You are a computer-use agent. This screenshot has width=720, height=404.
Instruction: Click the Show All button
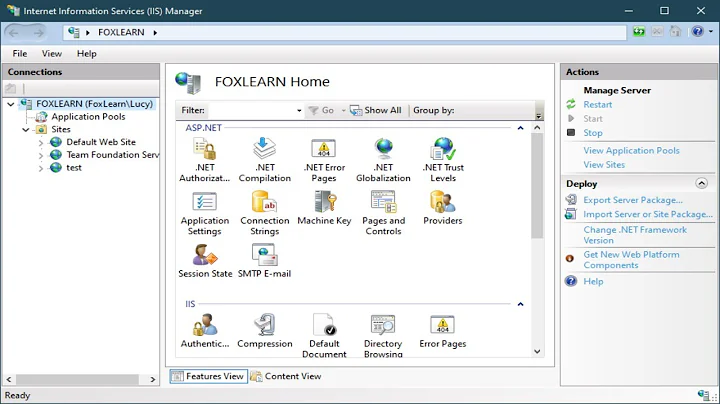(376, 111)
